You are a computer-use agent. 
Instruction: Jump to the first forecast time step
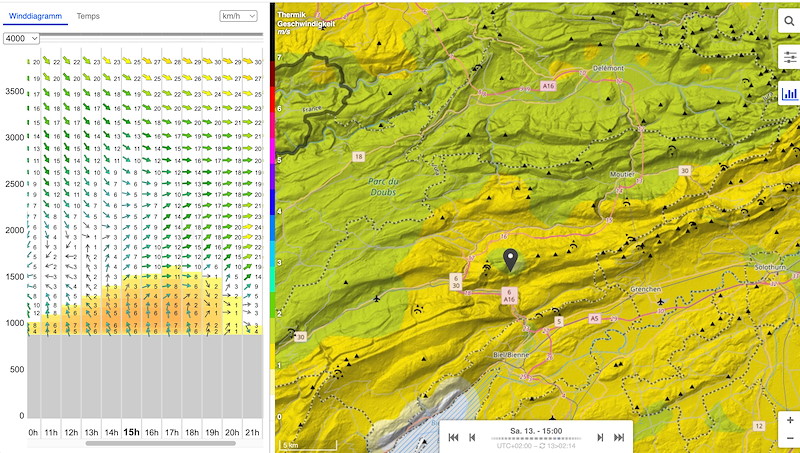[453, 437]
